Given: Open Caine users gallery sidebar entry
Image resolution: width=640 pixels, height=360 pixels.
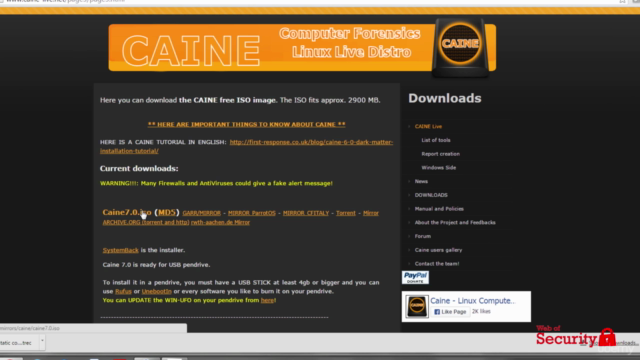Looking at the screenshot, I should (x=438, y=250).
